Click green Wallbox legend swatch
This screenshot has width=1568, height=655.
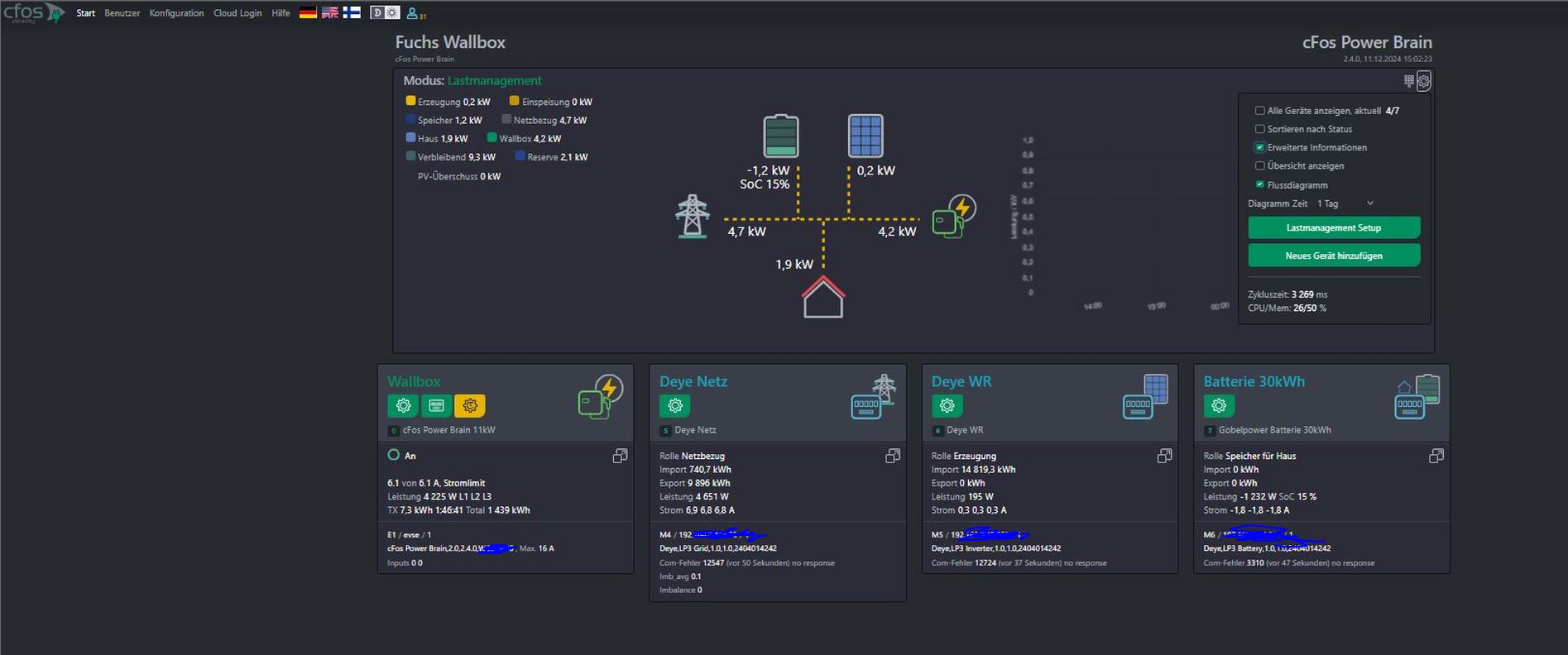[x=492, y=137]
